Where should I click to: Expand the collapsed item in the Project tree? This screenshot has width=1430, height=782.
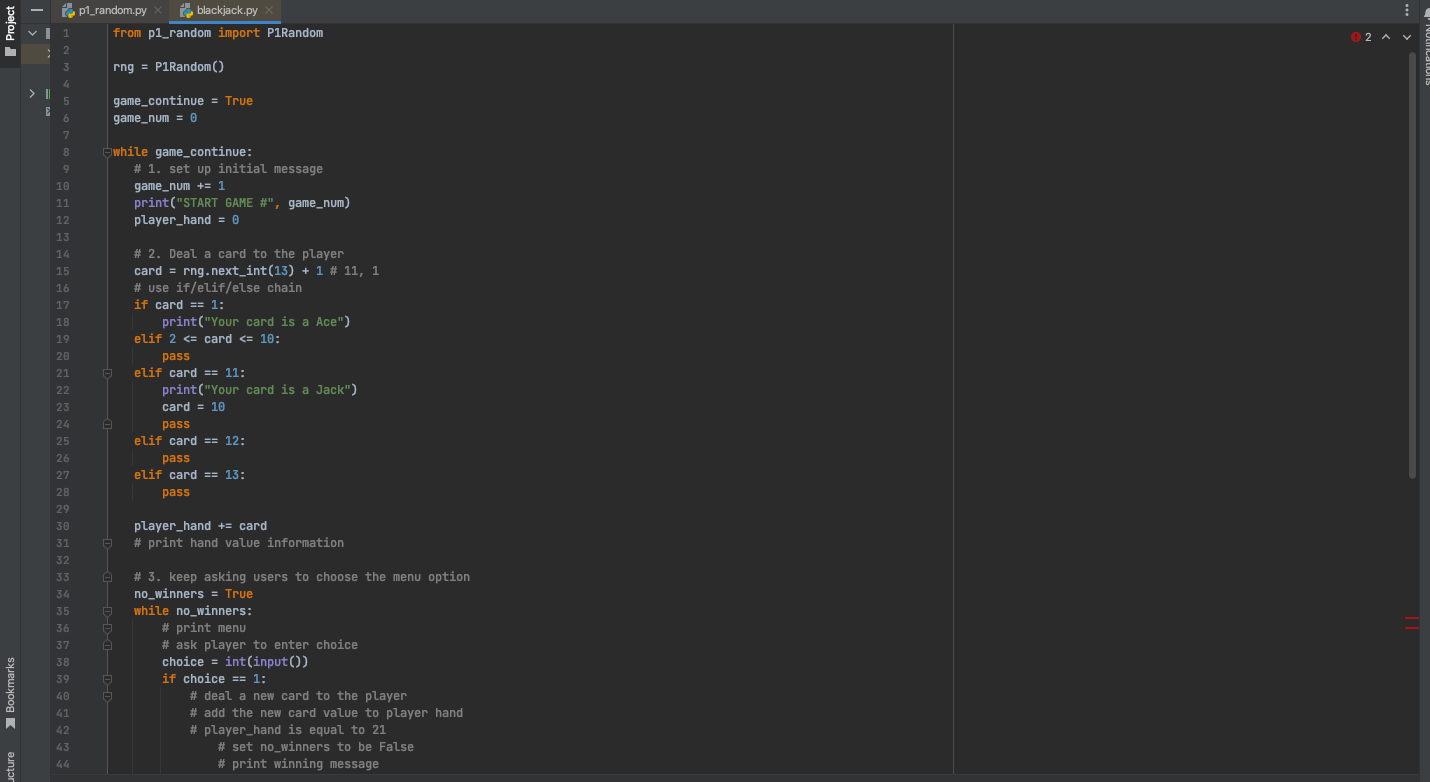(x=31, y=93)
